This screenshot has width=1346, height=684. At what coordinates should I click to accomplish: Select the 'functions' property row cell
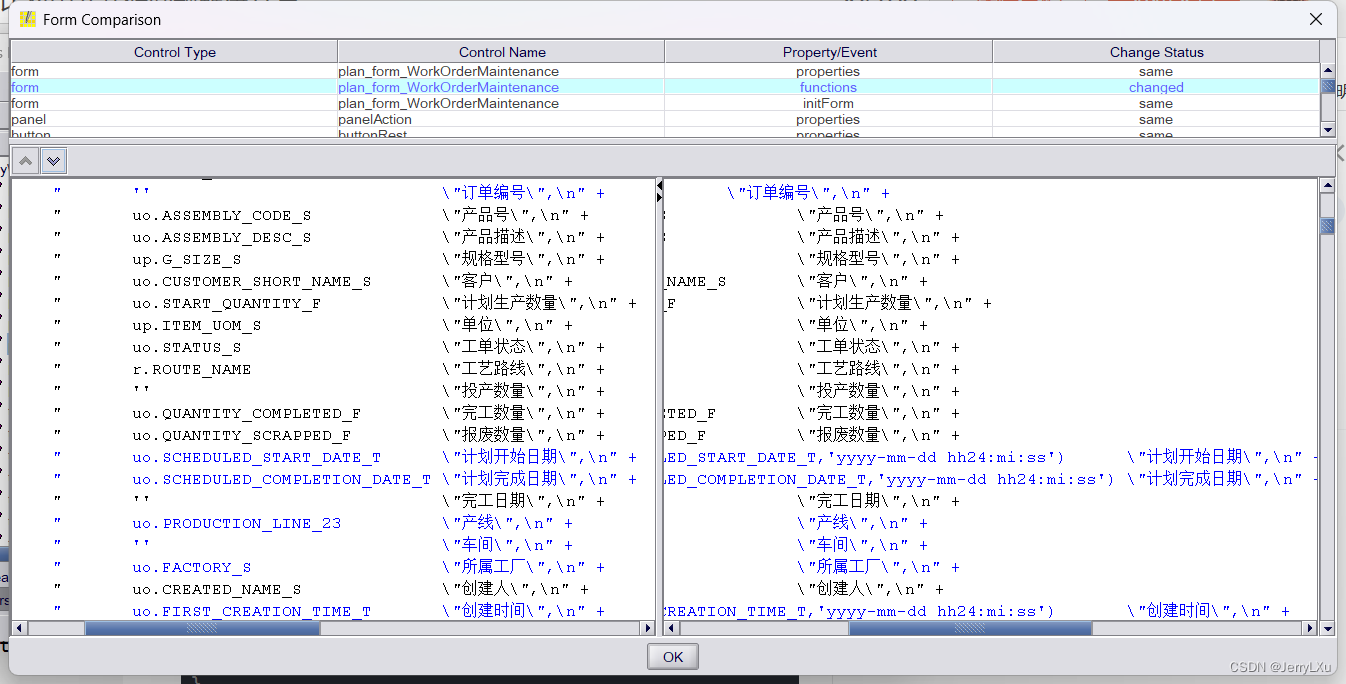click(828, 87)
